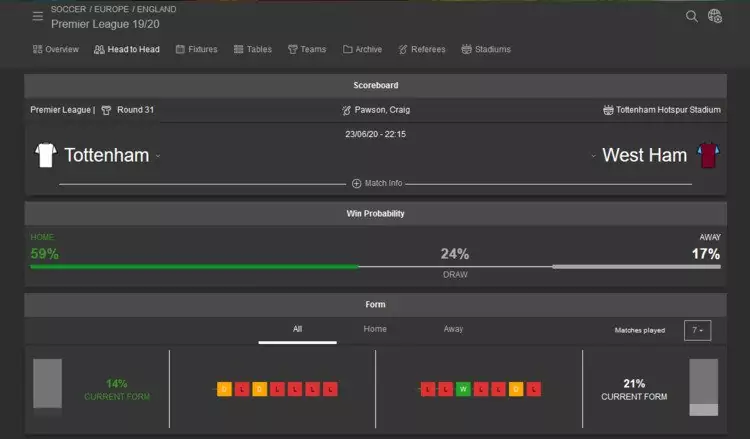Open the globe language settings icon
This screenshot has height=439, width=750.
pos(715,16)
